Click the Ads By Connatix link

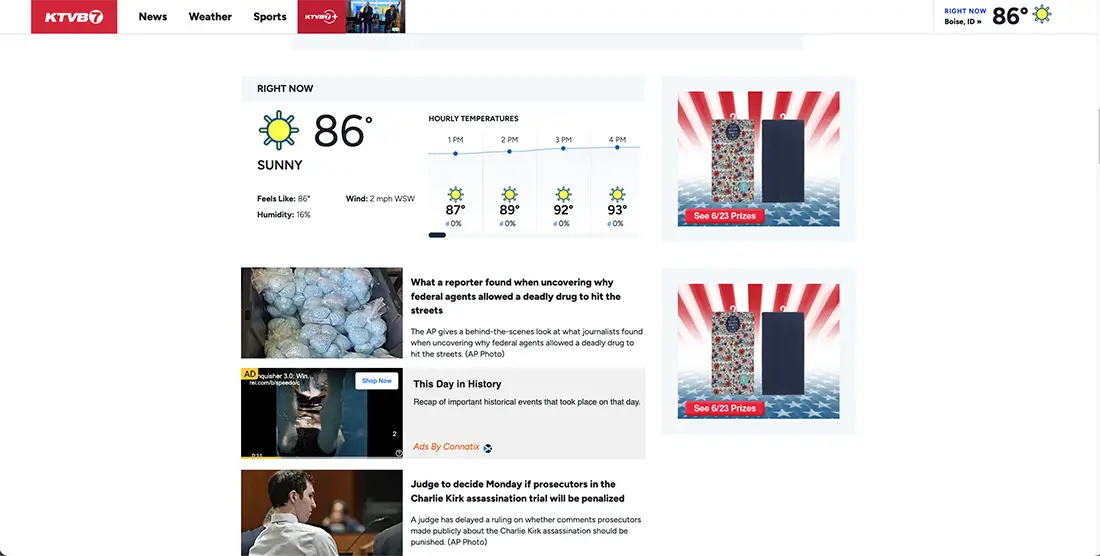tap(446, 447)
